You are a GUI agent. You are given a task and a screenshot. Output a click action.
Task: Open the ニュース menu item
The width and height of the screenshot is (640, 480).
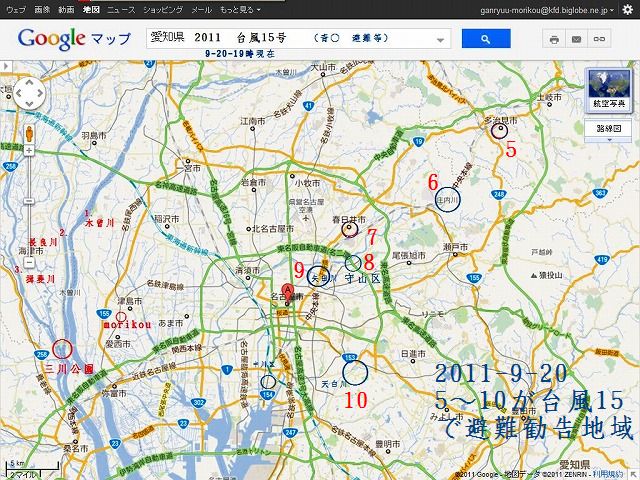121,9
